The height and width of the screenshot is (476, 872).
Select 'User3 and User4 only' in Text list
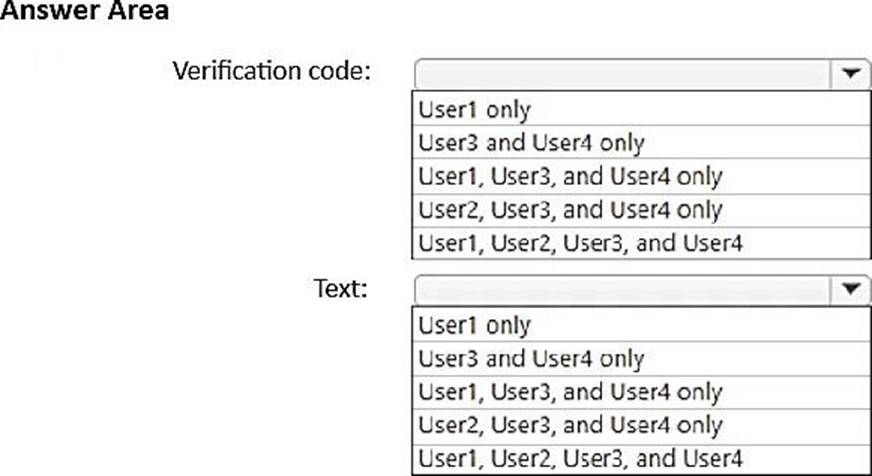641,358
